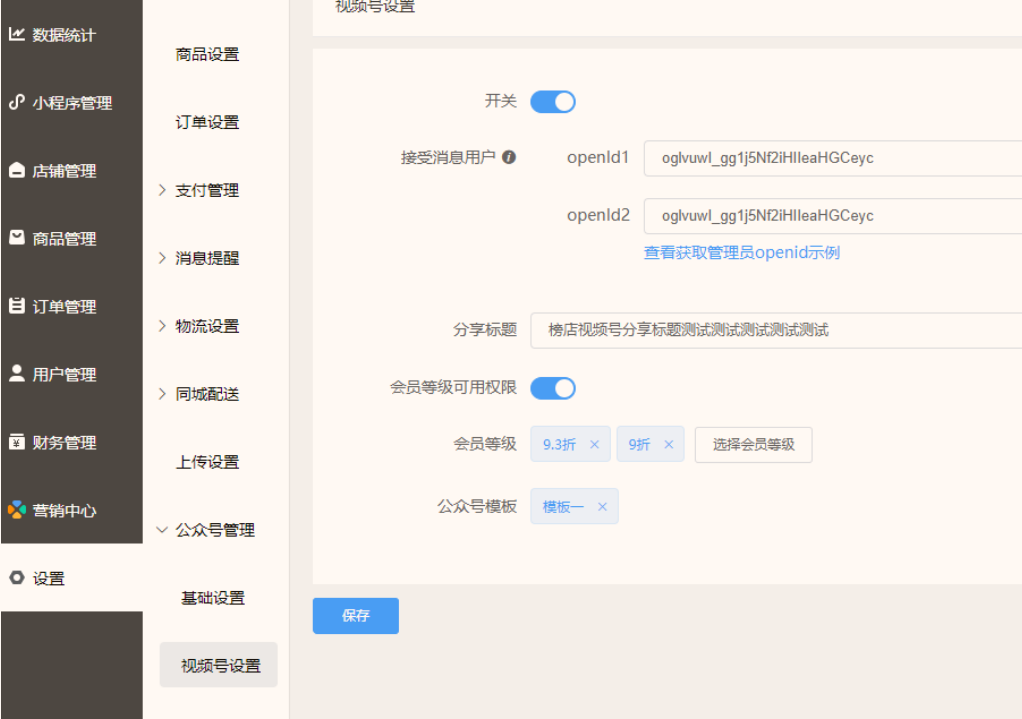This screenshot has height=719, width=1022.
Task: Click the 消息提醒 label
Action: coord(207,258)
